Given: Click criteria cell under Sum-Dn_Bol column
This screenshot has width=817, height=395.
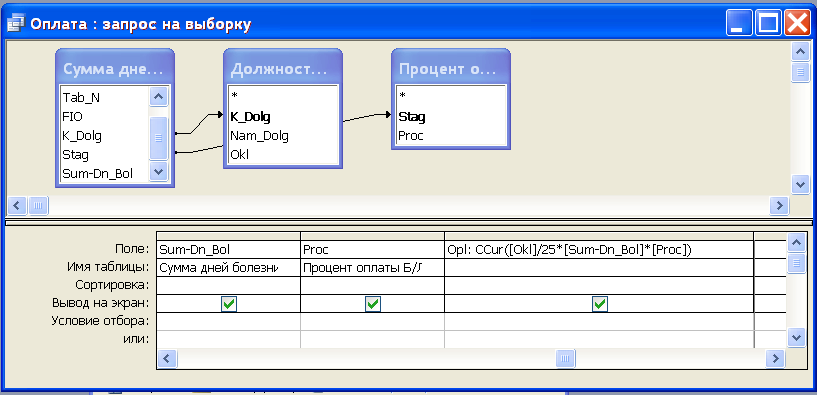Looking at the screenshot, I should 228,322.
